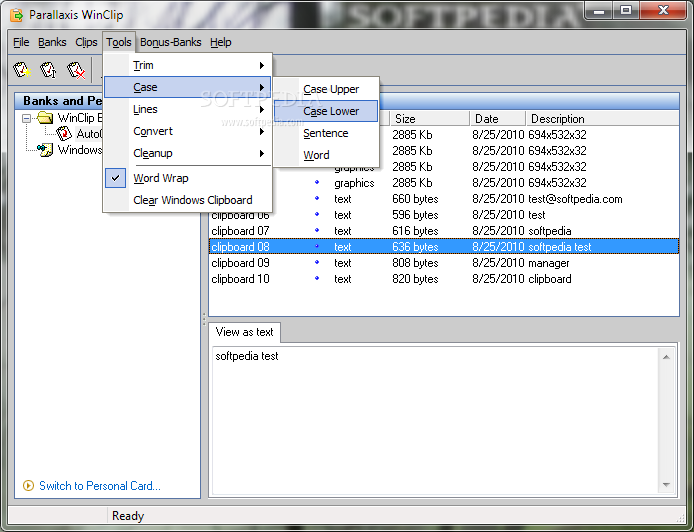Open the Banks menu
694x532 pixels.
point(52,42)
